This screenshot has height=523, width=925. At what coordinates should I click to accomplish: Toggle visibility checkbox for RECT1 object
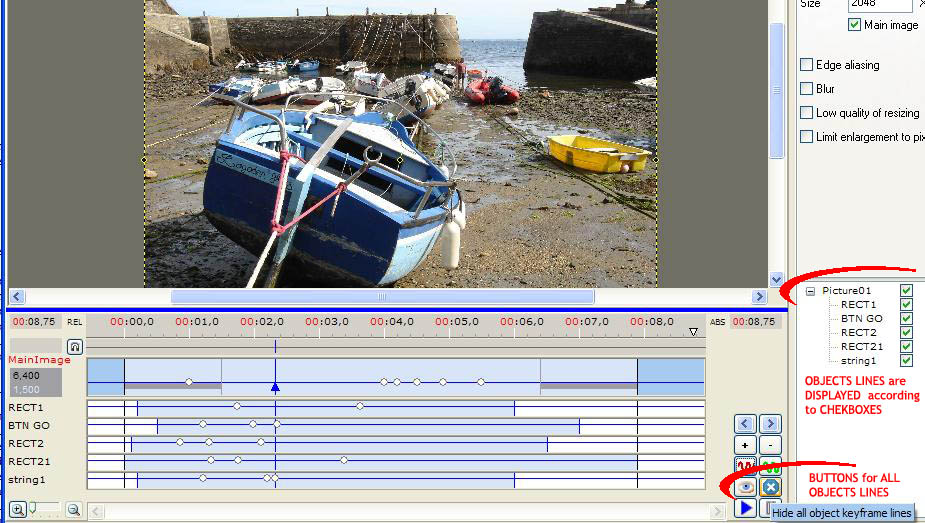point(906,305)
